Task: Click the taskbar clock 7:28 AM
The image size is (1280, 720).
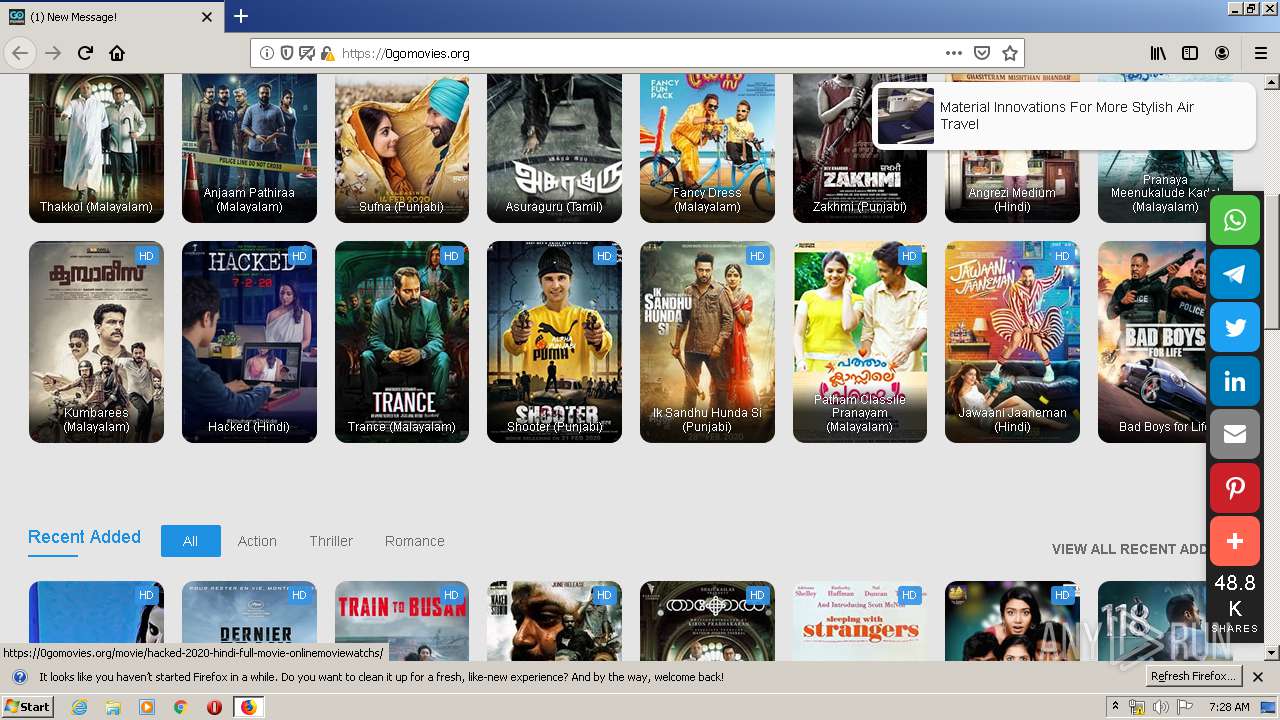Action: [1229, 707]
